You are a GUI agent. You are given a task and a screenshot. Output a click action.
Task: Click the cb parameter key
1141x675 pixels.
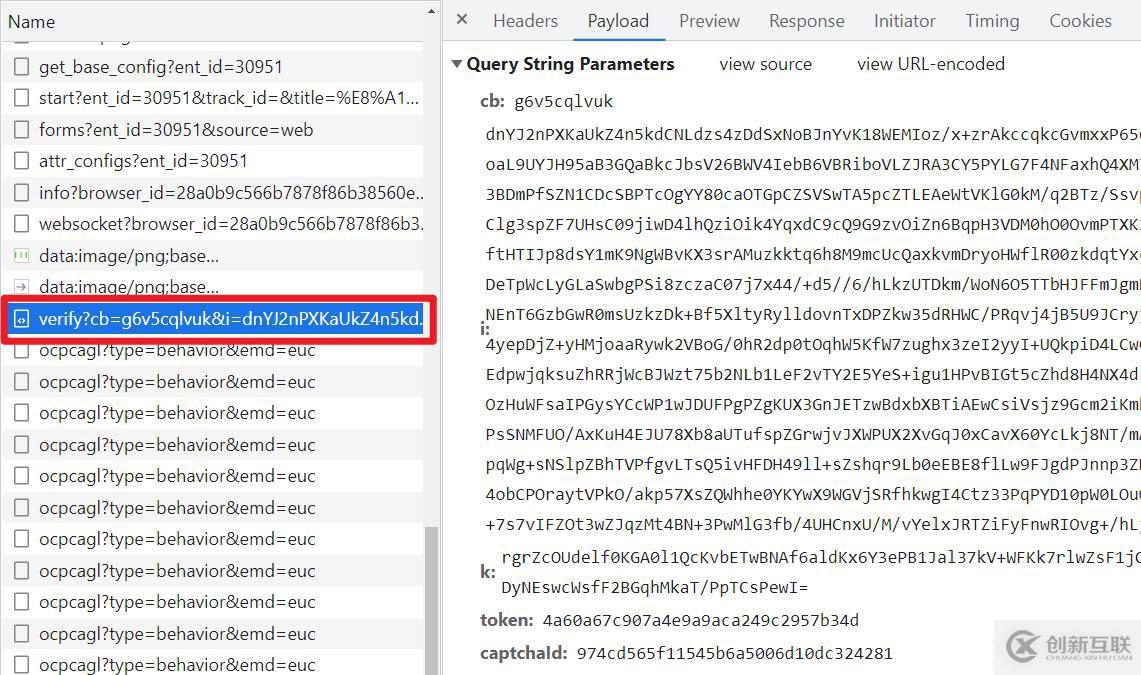coord(492,101)
